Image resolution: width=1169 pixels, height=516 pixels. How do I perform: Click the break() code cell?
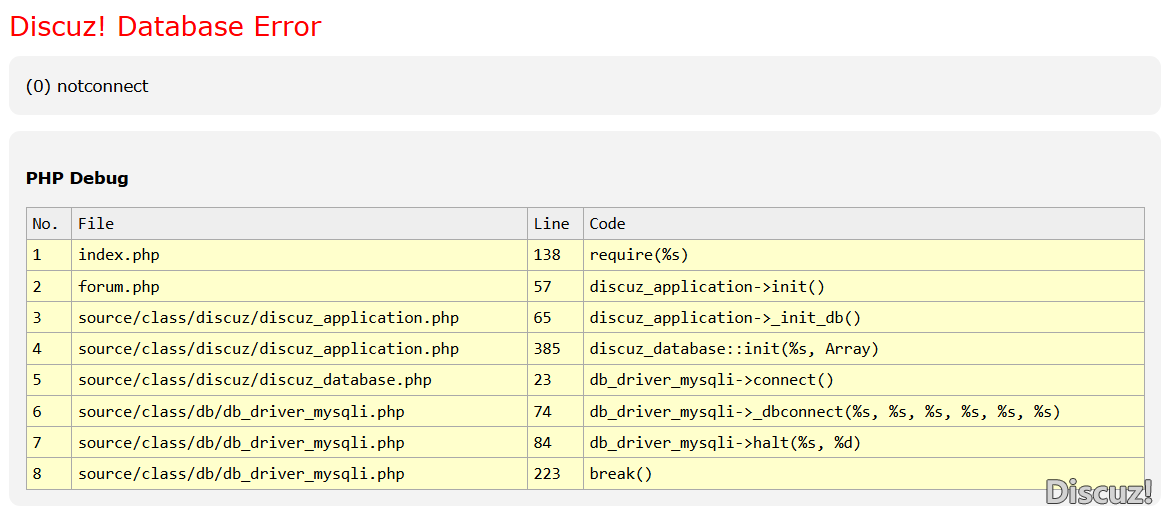621,474
